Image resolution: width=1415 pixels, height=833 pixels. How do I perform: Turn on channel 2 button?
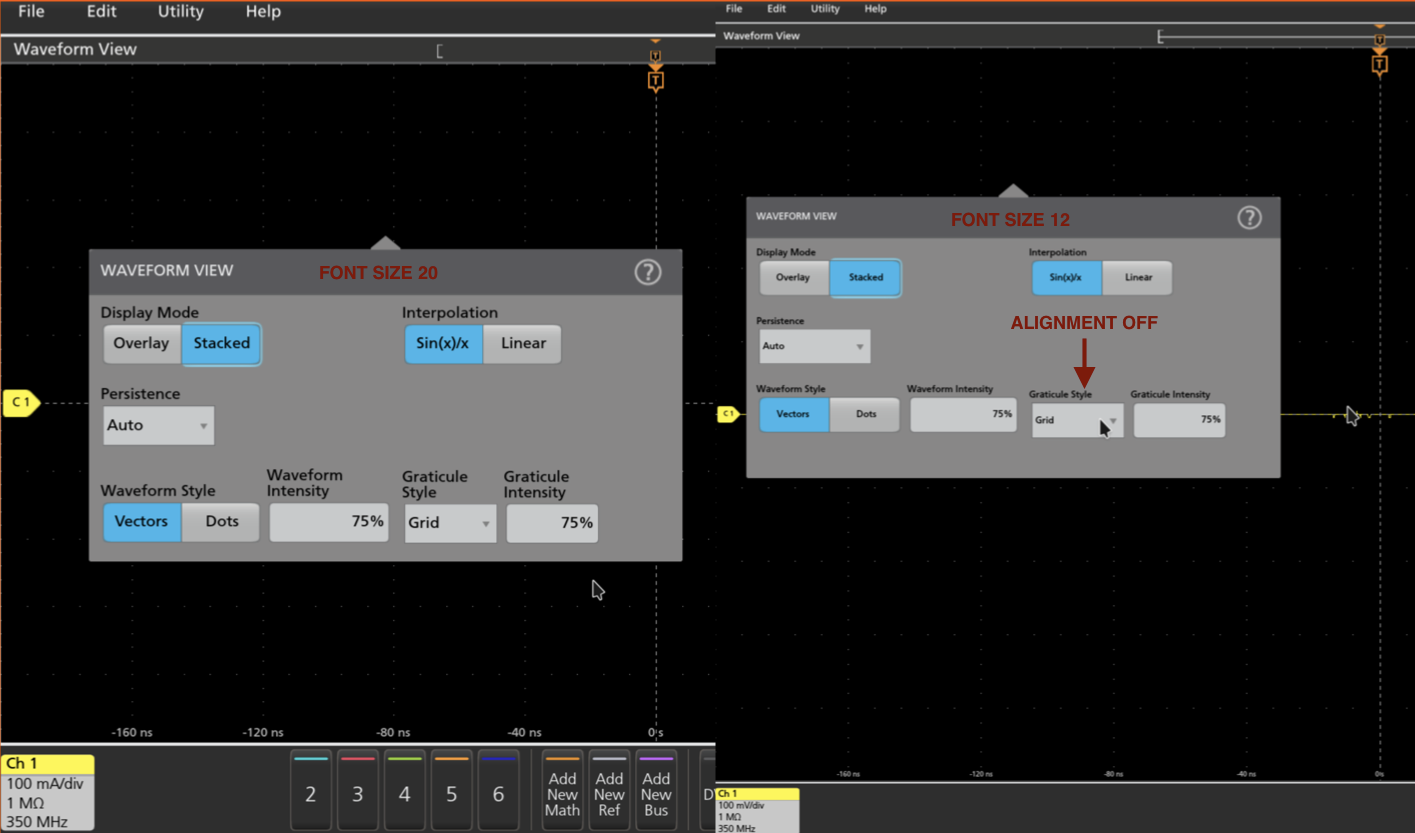[311, 790]
